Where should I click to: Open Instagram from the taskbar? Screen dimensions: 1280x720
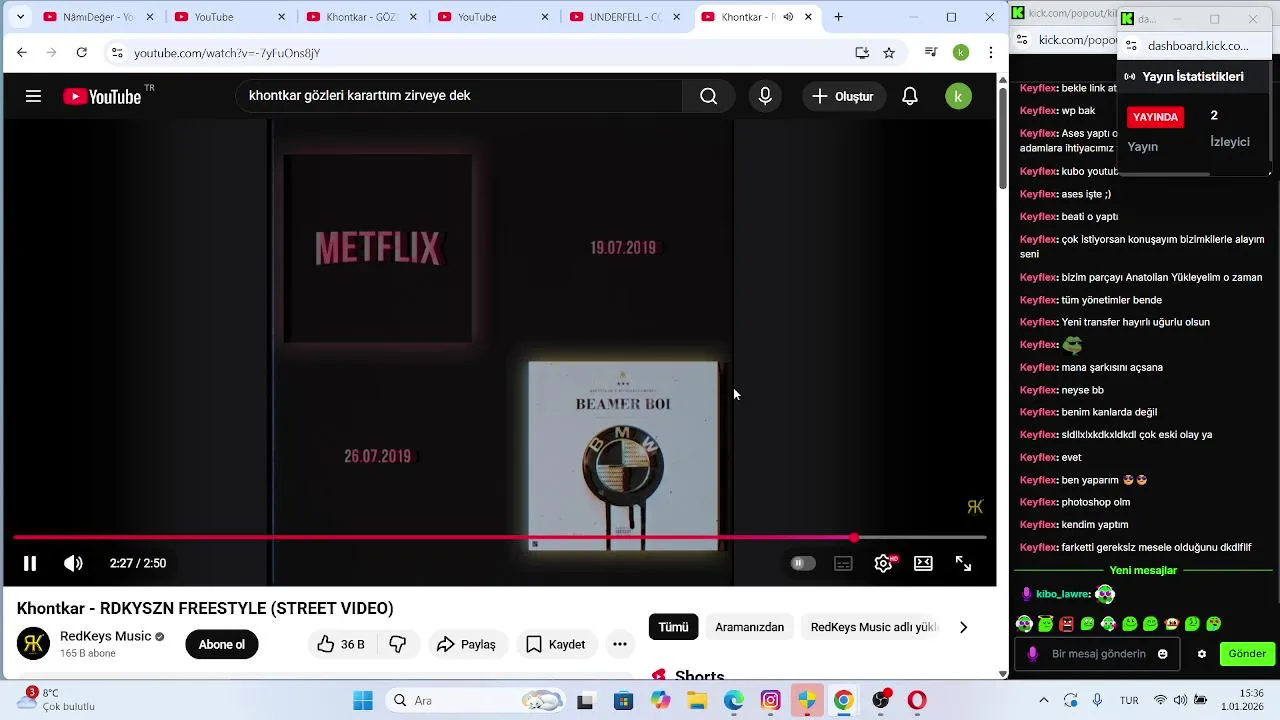coord(770,700)
